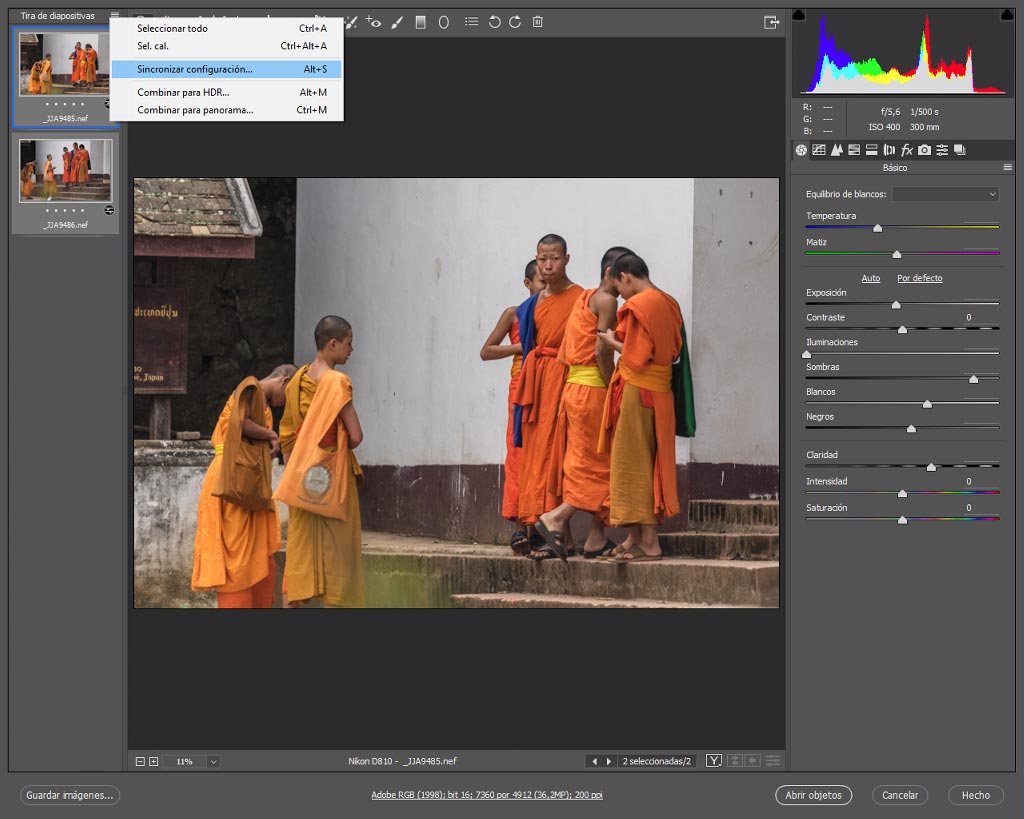Screen dimensions: 1024x819
Task: Choose Sincronizar configuración menu entry
Action: pyautogui.click(x=227, y=69)
